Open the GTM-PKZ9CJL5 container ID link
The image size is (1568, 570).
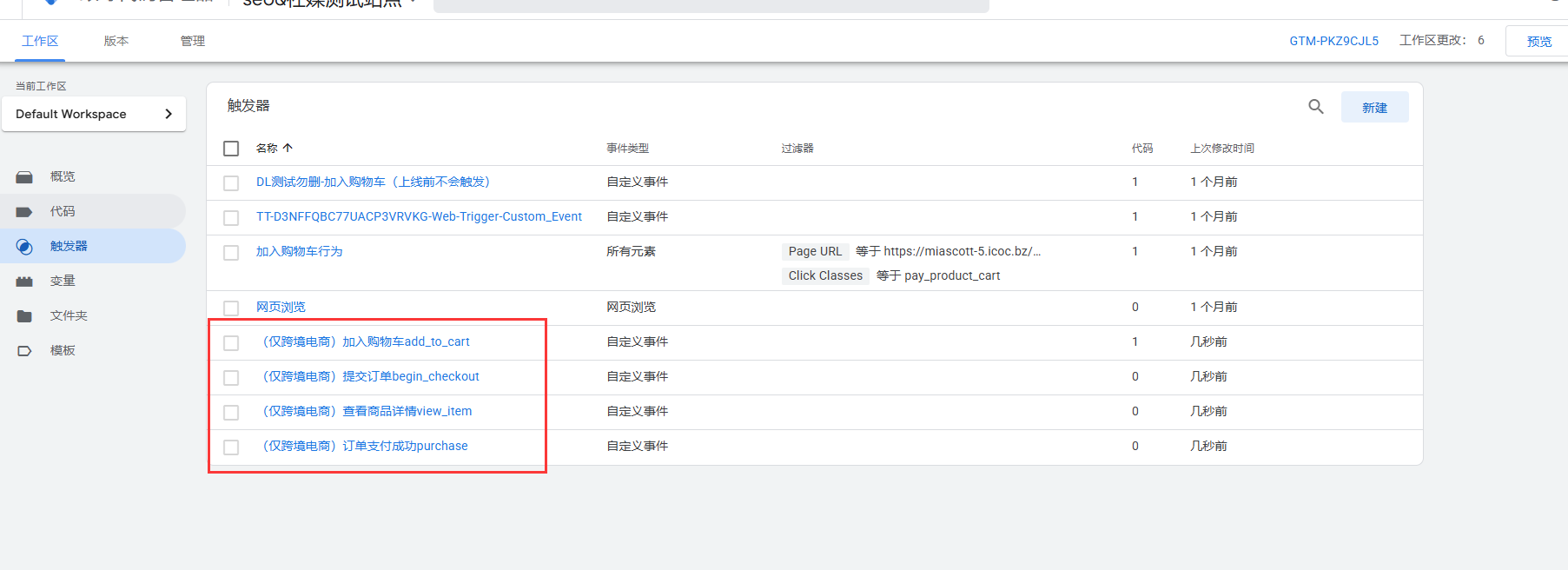[x=1333, y=41]
